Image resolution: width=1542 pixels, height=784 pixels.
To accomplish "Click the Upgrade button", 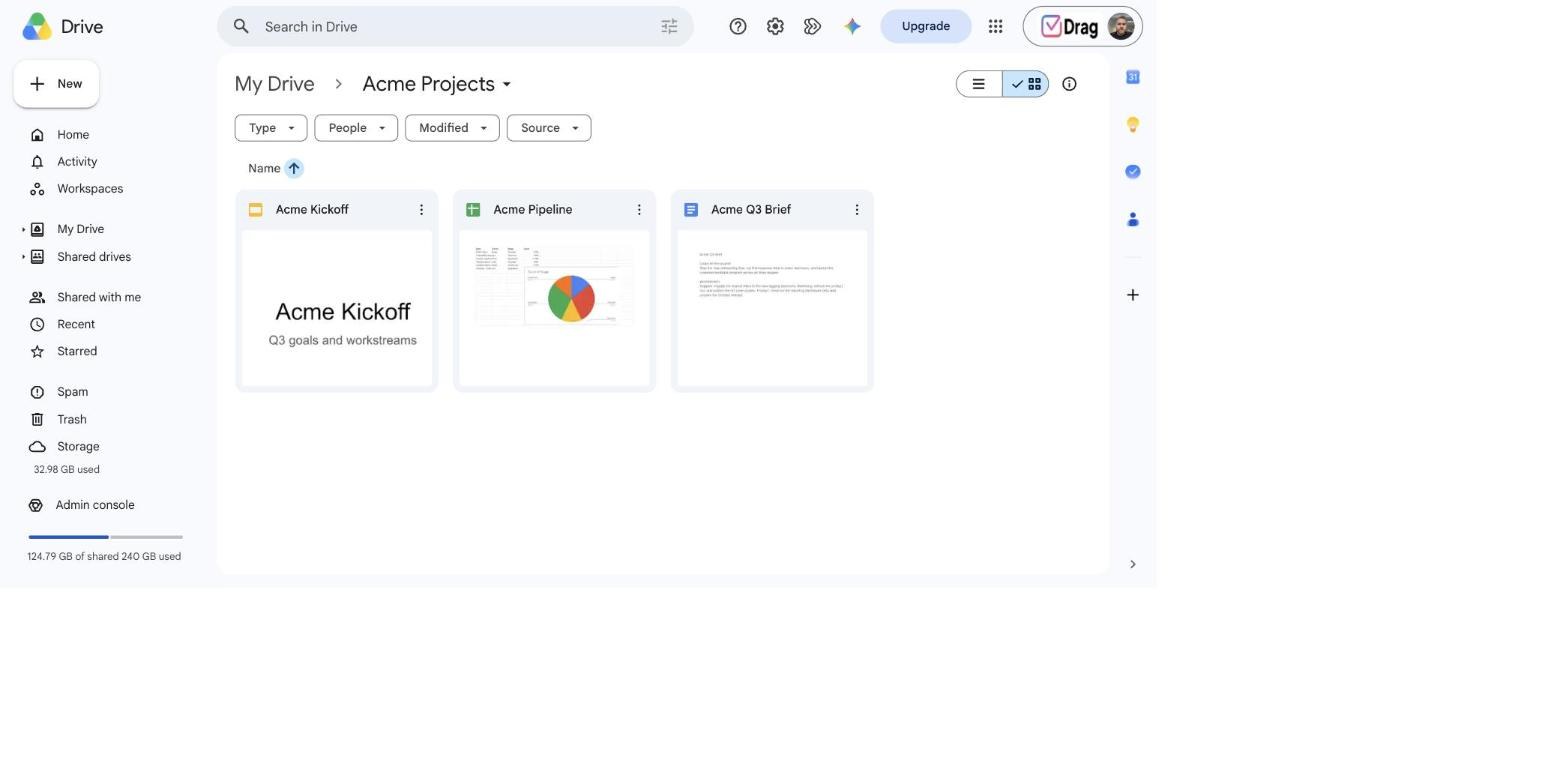I will click(926, 27).
